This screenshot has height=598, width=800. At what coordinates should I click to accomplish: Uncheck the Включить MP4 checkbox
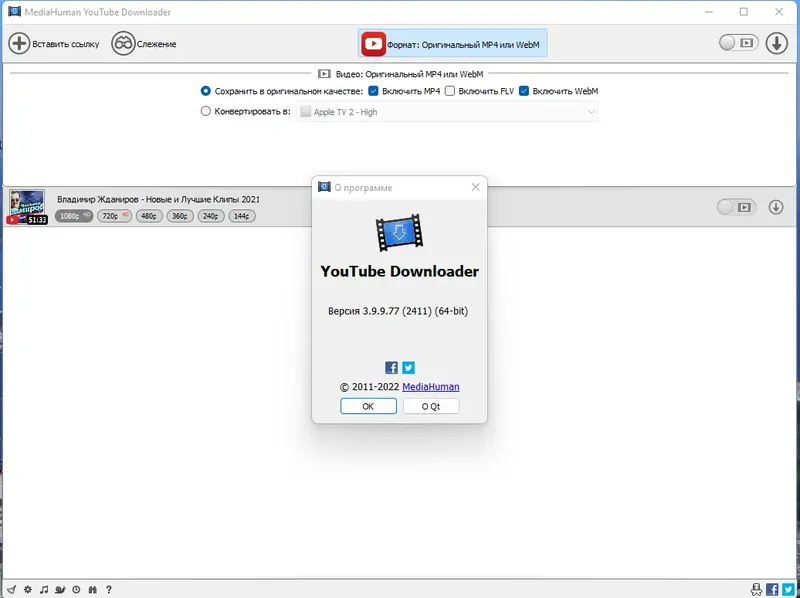point(374,91)
